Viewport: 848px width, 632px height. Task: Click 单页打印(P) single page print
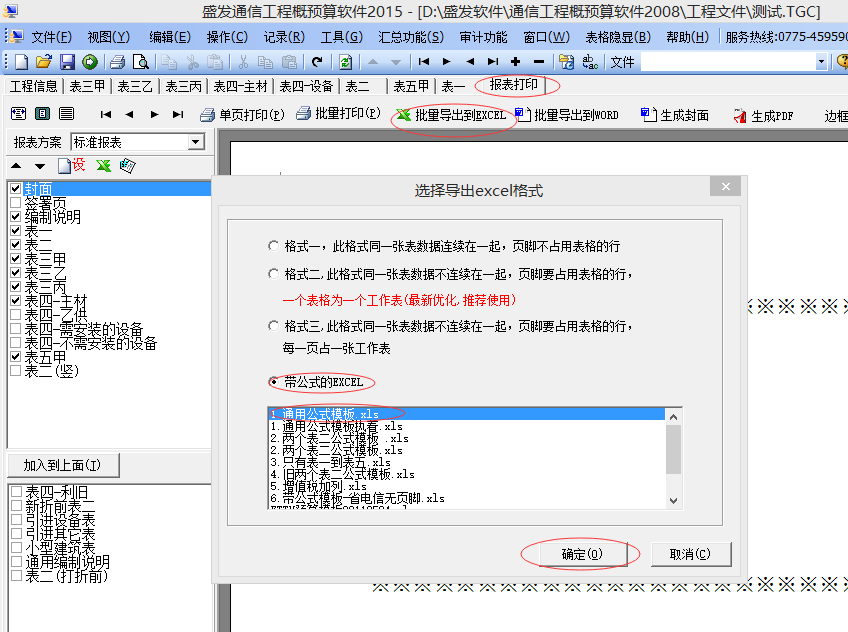click(242, 115)
